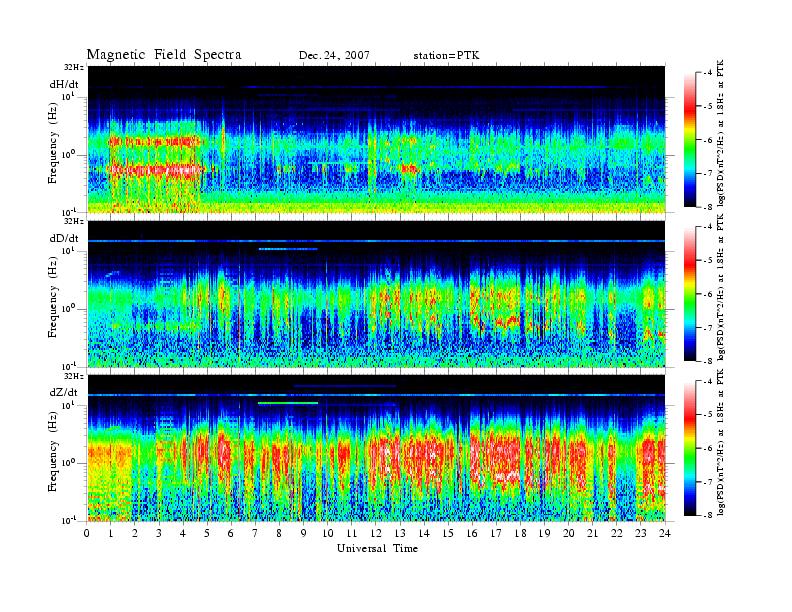Click the hour "8" tick label
792x612 pixels.
click(x=279, y=533)
